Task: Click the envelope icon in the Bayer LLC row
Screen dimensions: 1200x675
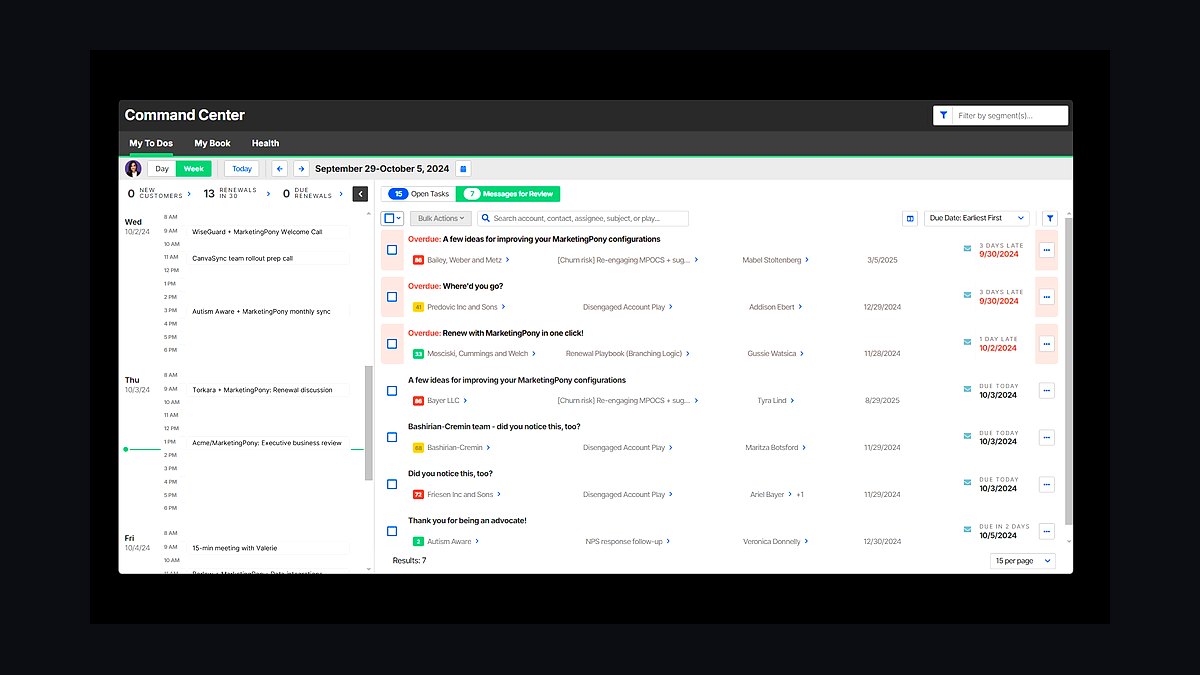Action: pos(967,389)
